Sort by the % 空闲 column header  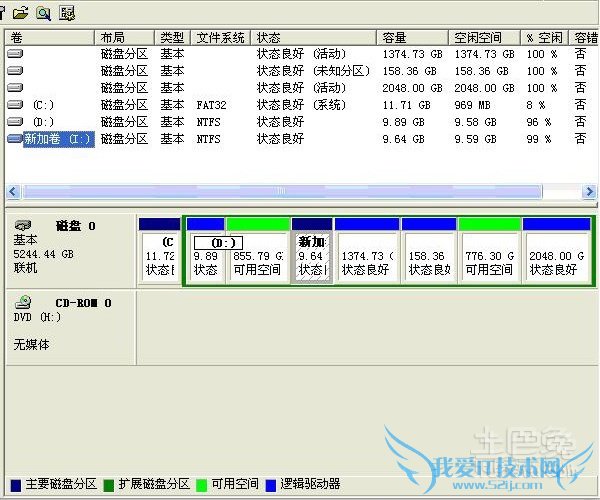coord(545,37)
